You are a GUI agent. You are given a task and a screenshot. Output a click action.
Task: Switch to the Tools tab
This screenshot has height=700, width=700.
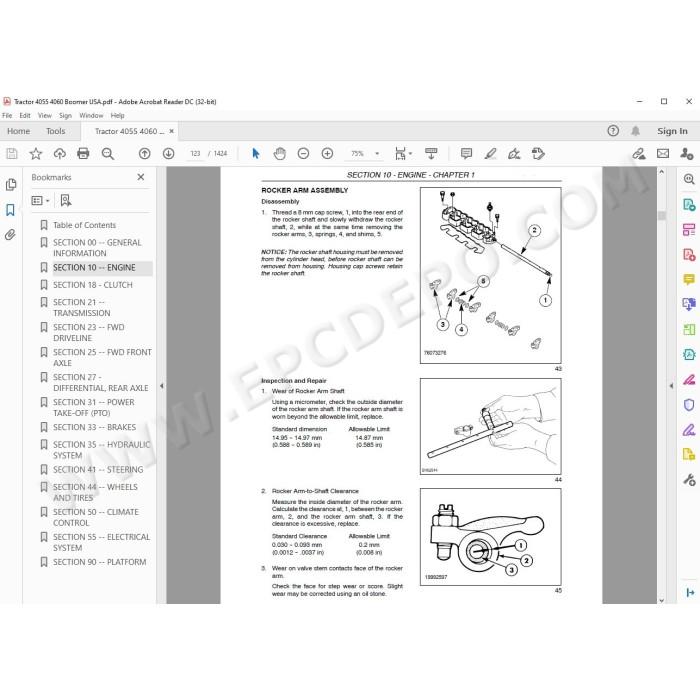pyautogui.click(x=55, y=131)
